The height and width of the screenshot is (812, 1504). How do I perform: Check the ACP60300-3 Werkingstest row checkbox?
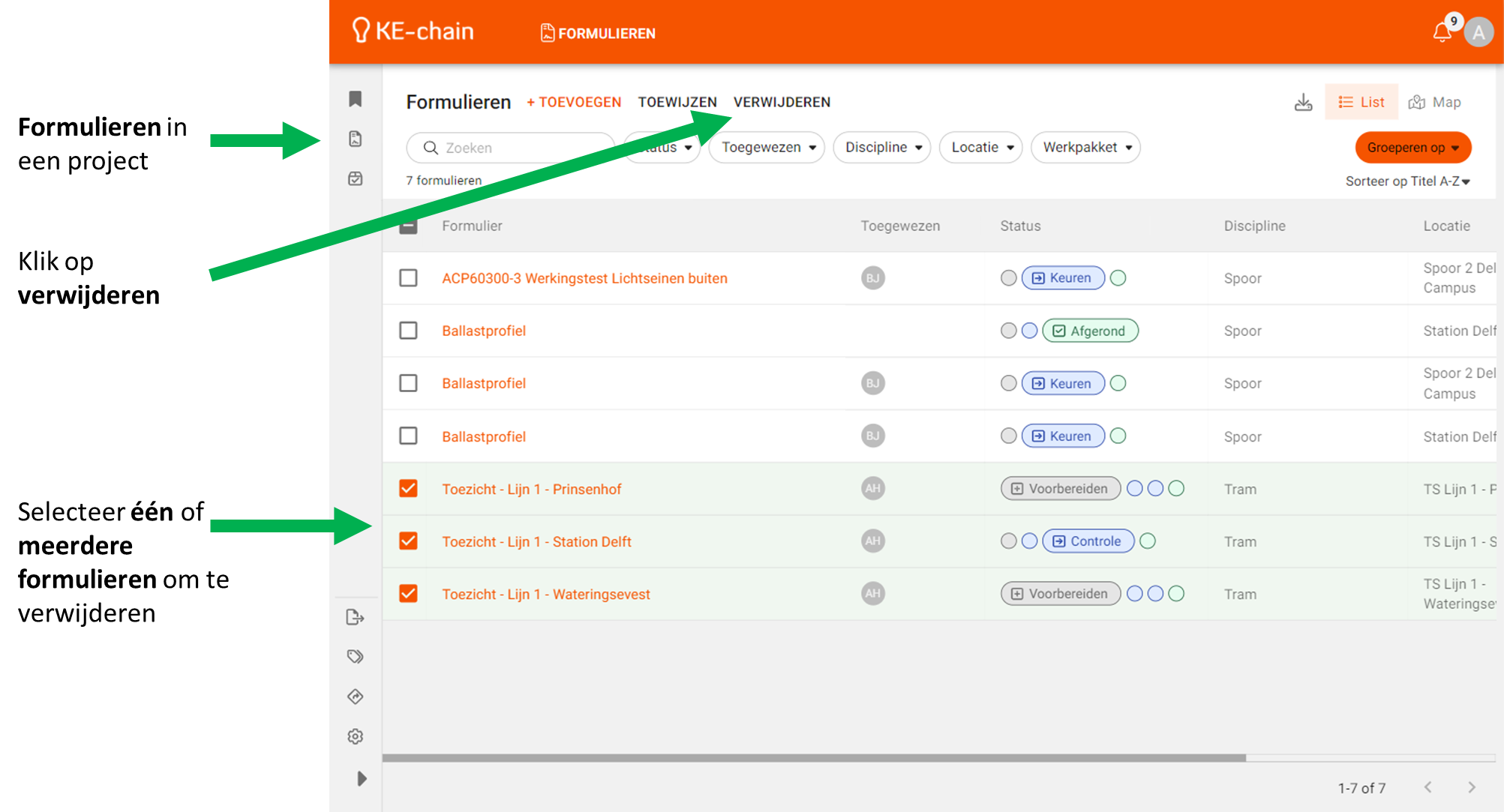point(408,278)
